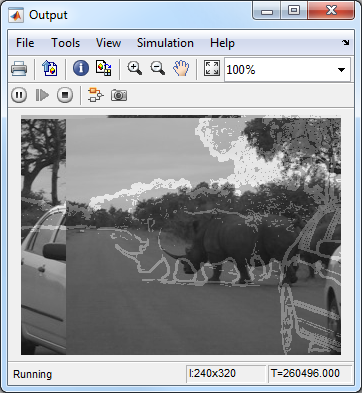Open Video Information icon

click(81, 69)
